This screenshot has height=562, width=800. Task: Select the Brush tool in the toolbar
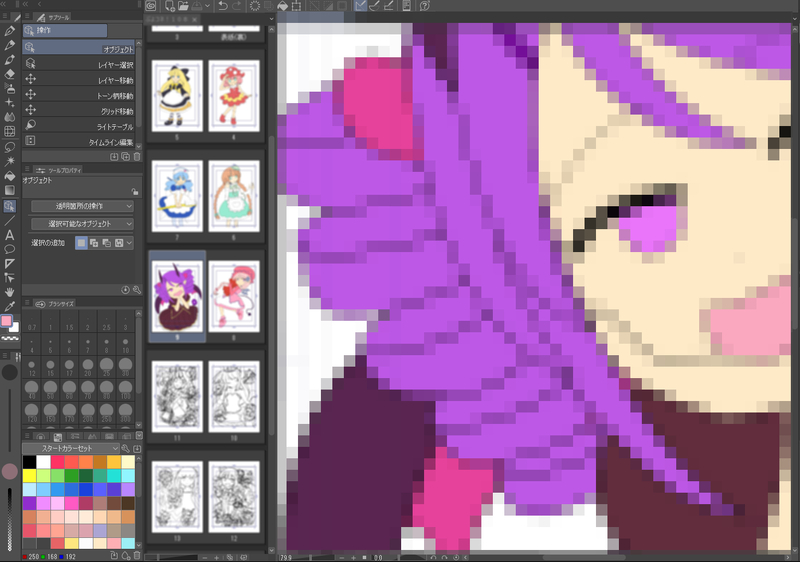click(x=10, y=60)
